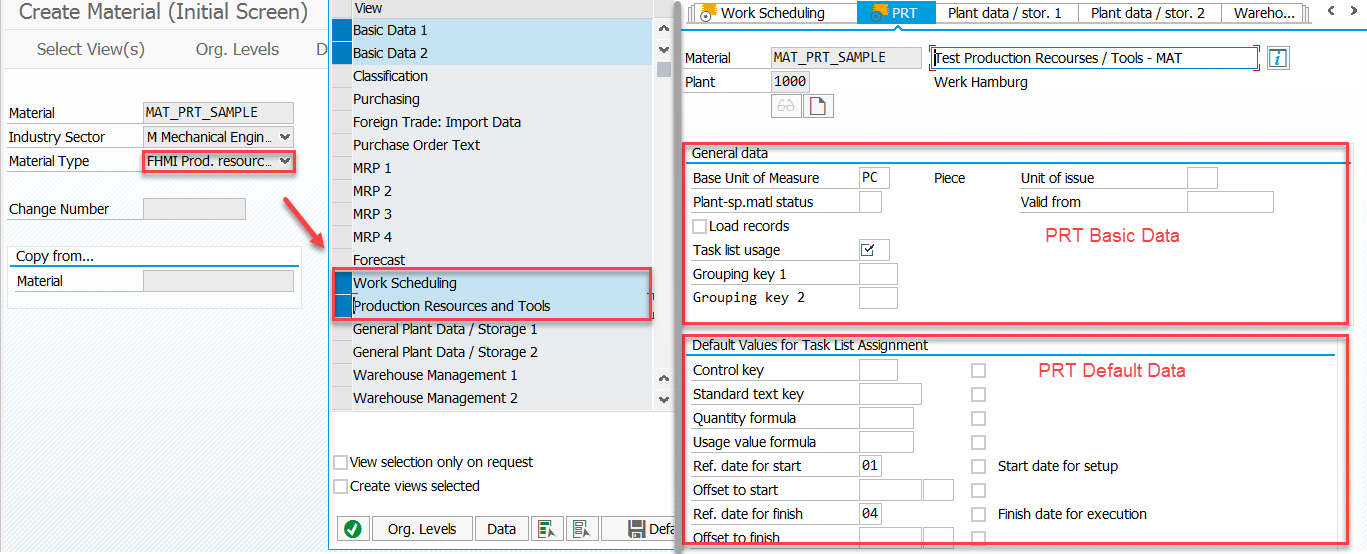The image size is (1367, 554).
Task: Switch to the Work Scheduling tab
Action: [771, 13]
